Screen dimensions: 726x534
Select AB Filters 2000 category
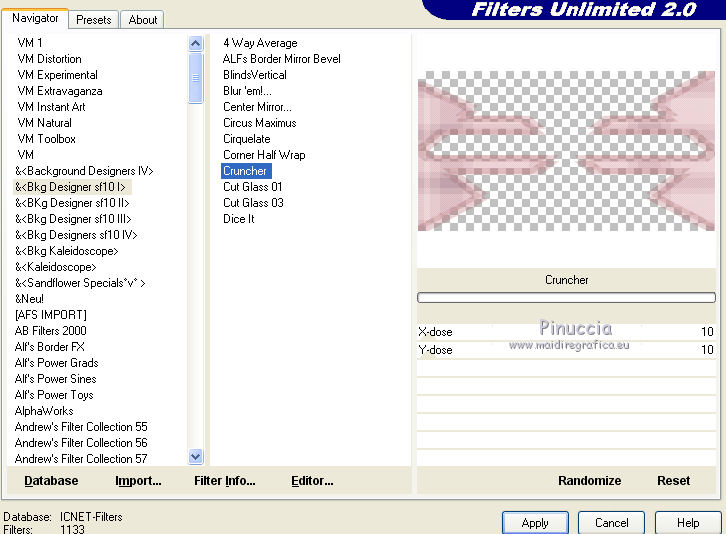(x=50, y=331)
